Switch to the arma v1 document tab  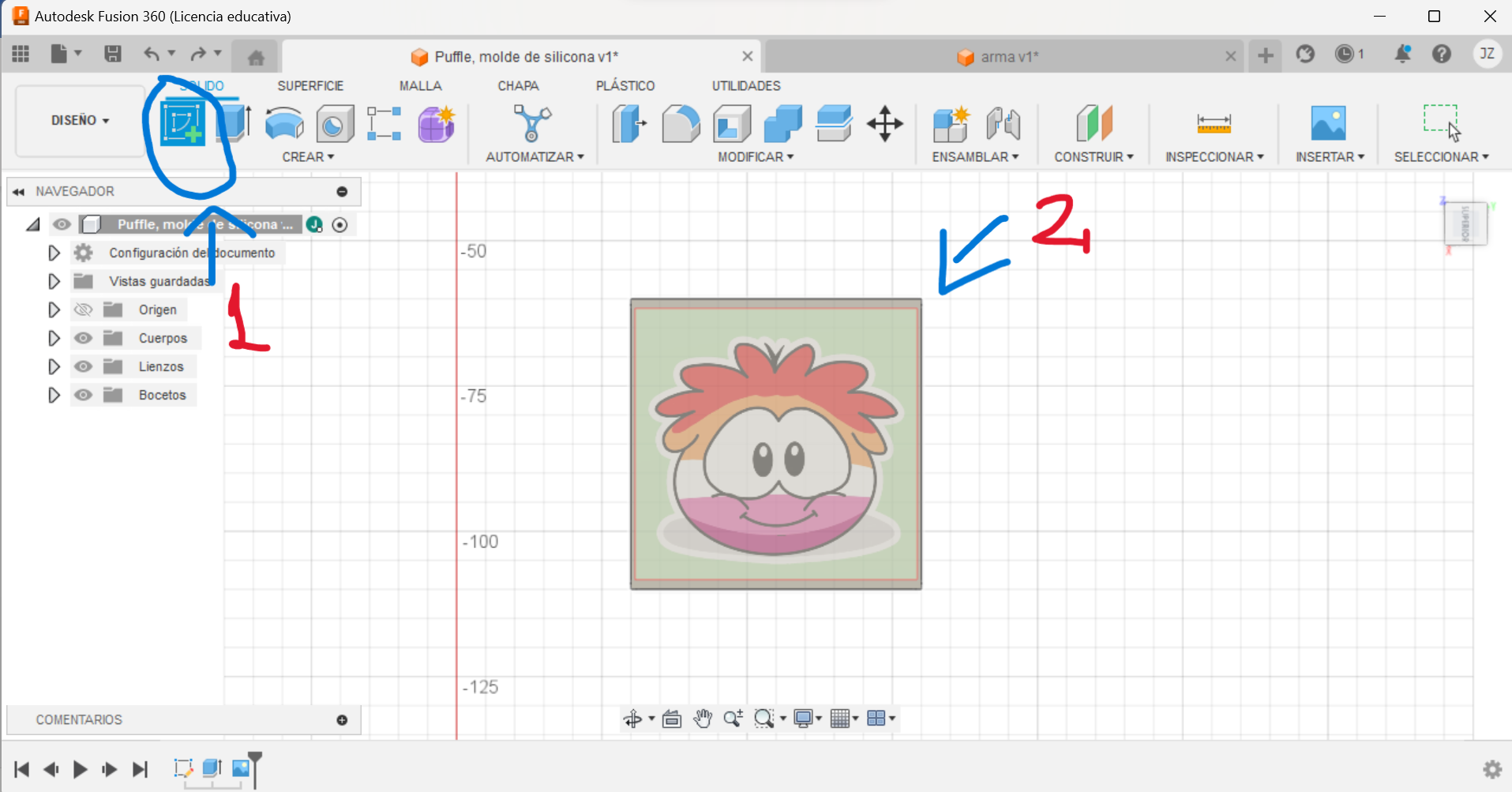[1004, 57]
